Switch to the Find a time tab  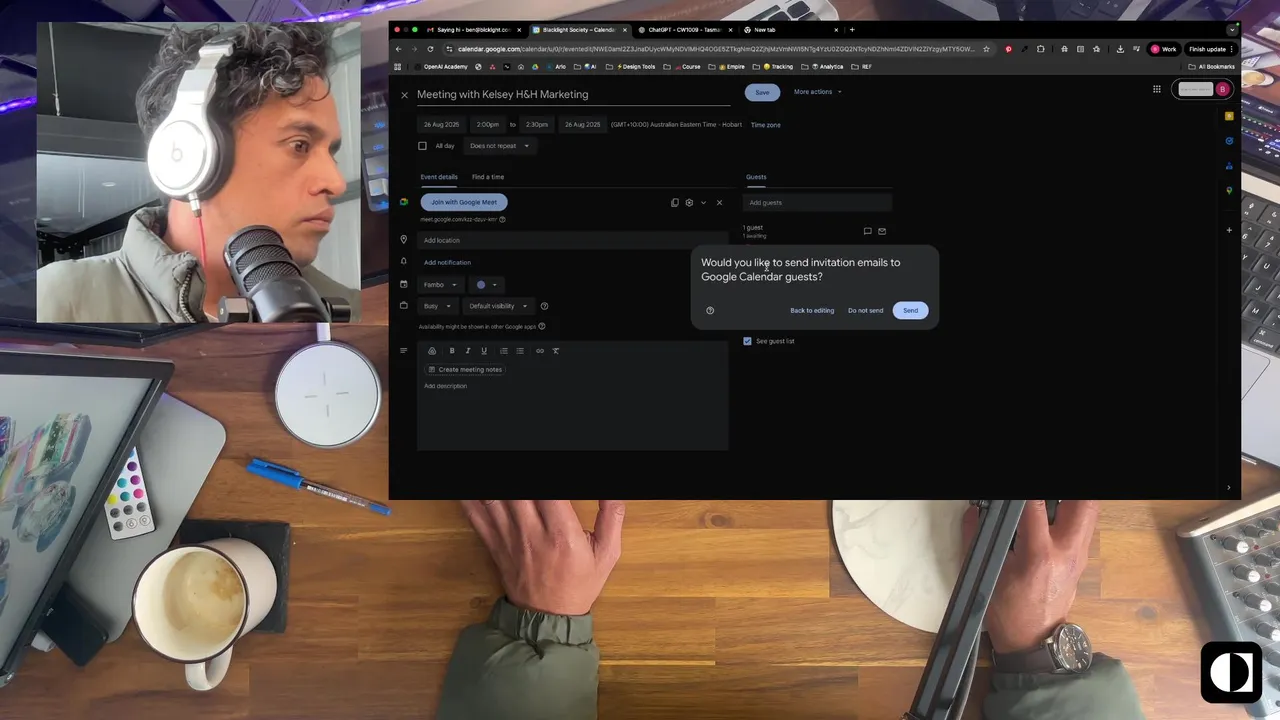pos(488,177)
